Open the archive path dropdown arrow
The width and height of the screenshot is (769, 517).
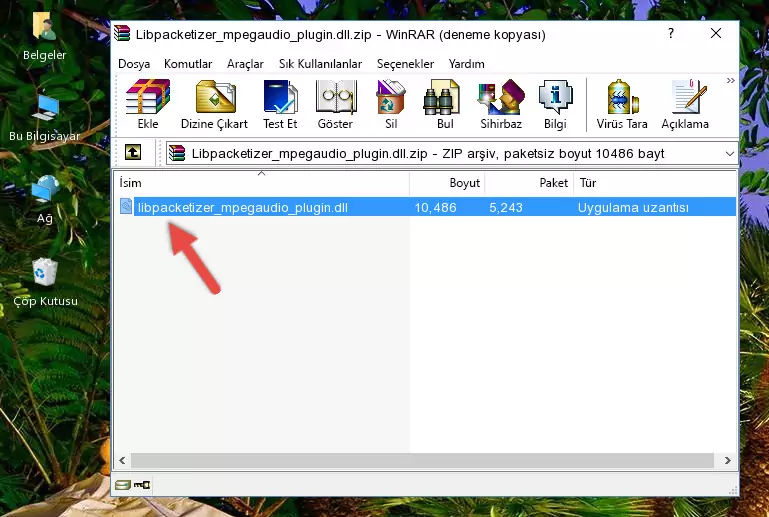coord(729,154)
